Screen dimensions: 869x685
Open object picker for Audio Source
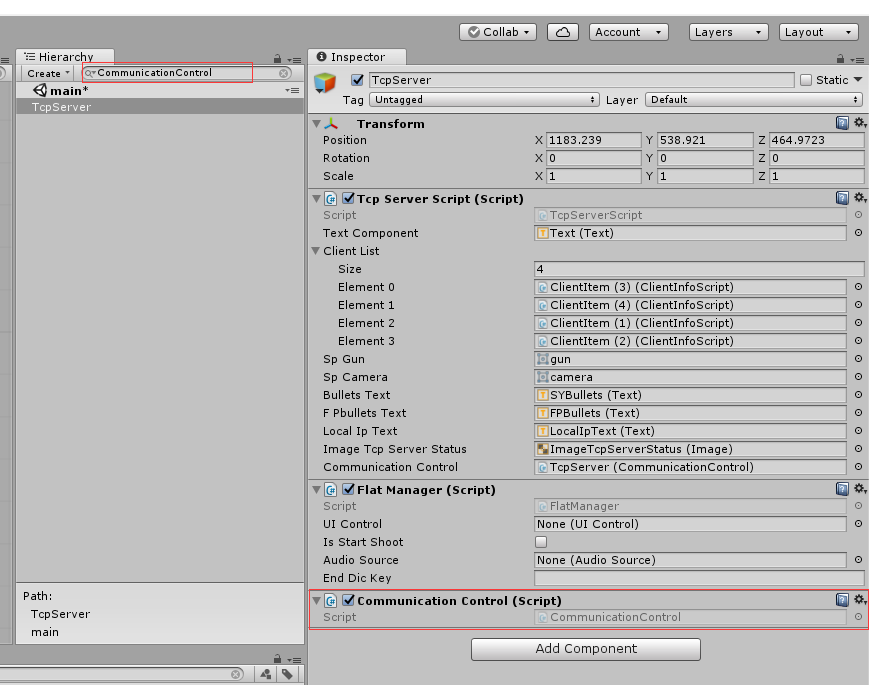tap(858, 560)
